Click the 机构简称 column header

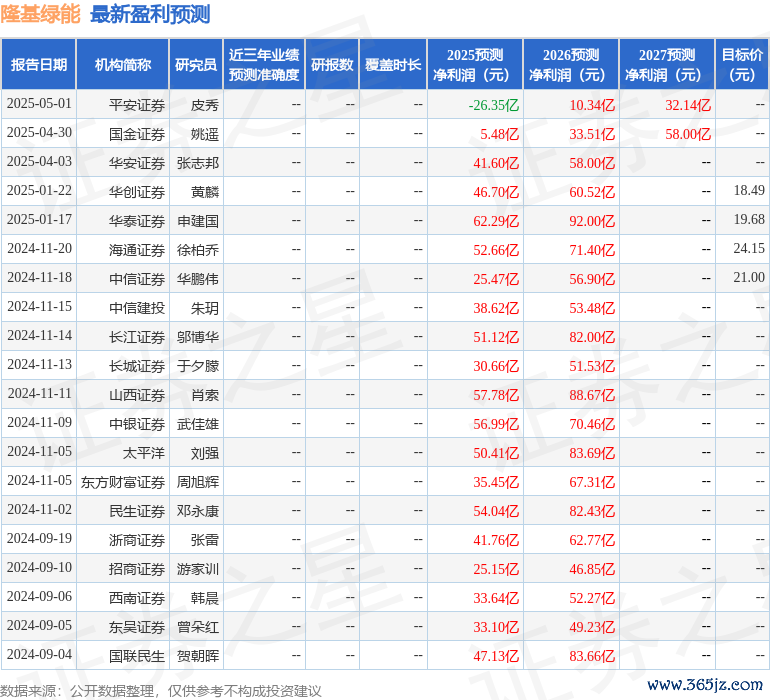[123, 64]
